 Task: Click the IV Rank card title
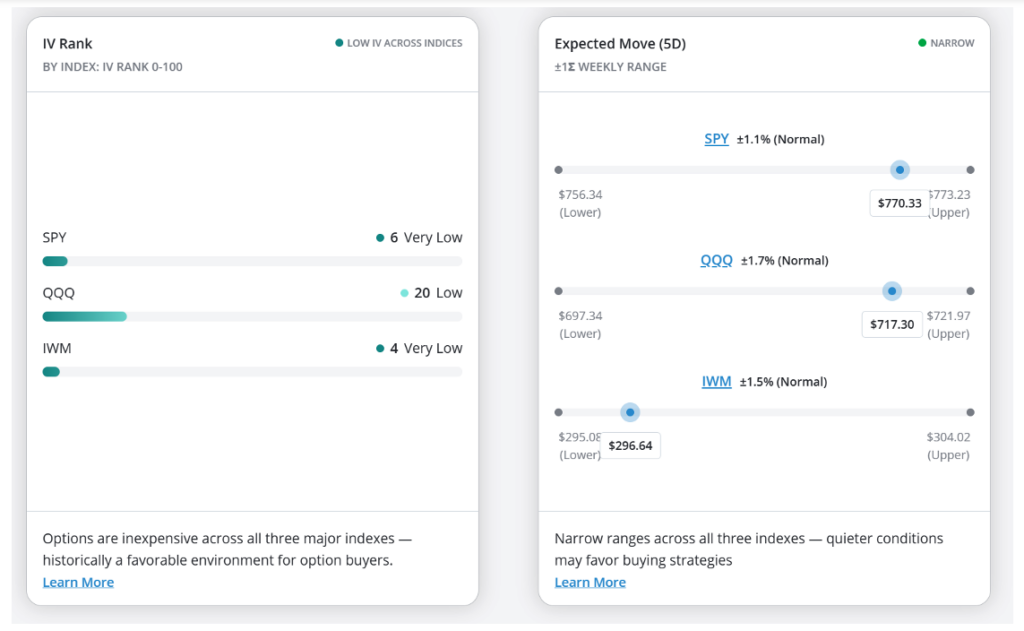point(67,44)
